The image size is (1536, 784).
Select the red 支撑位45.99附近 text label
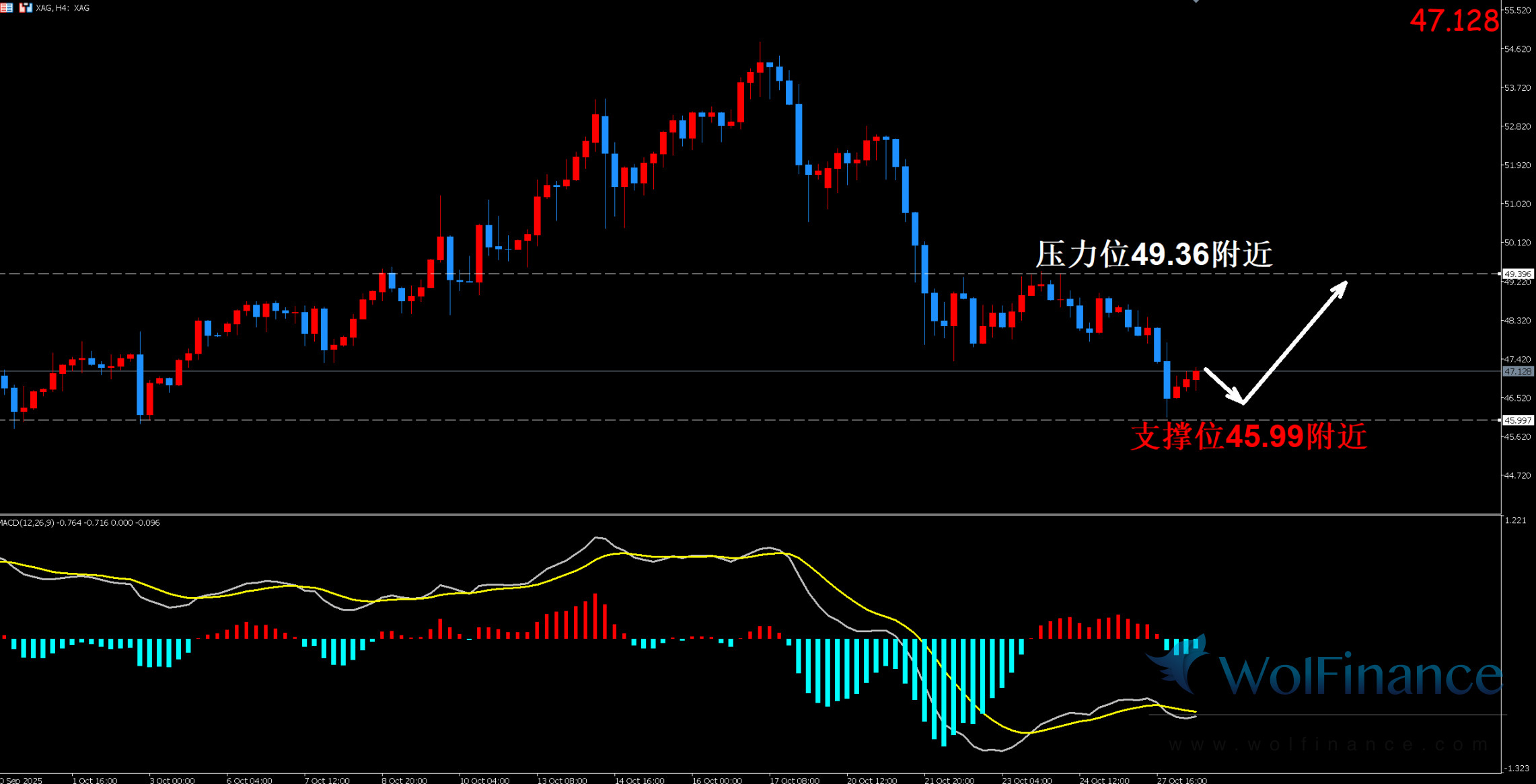pos(1249,436)
